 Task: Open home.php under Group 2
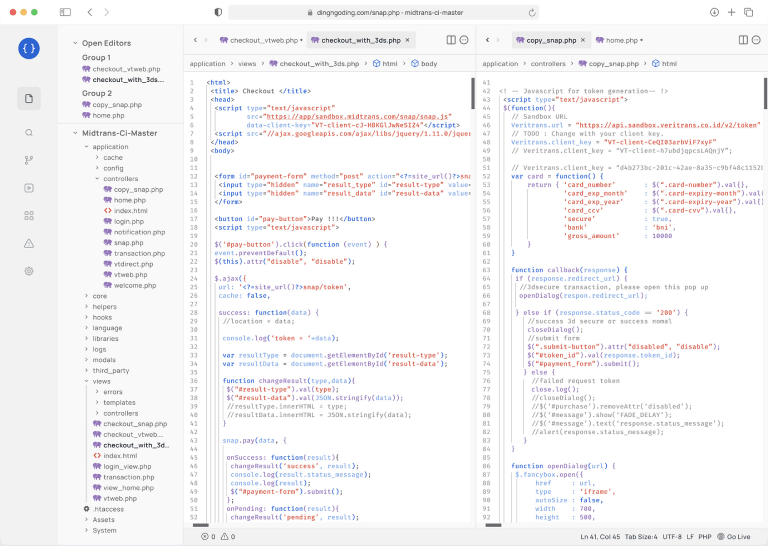point(103,116)
